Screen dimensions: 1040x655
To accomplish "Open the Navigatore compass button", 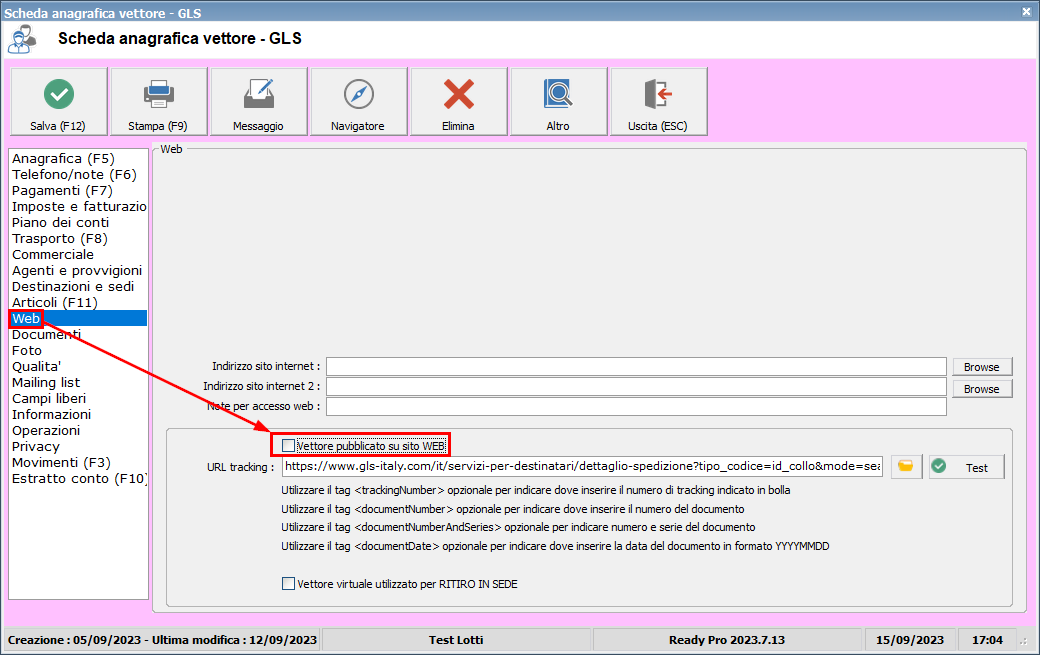I will [359, 101].
